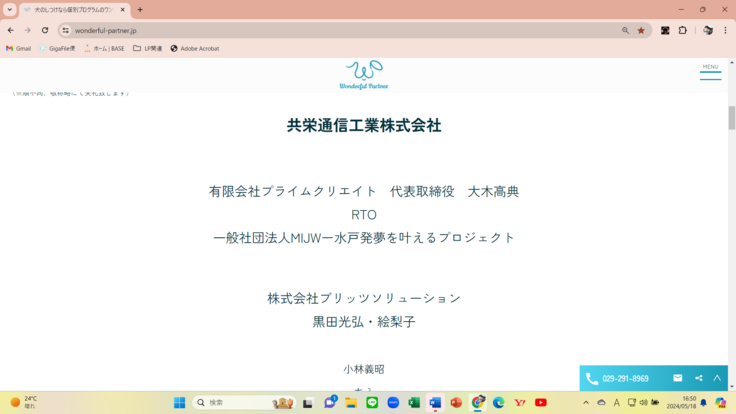Click the zoom magnifier icon in address bar

(x=626, y=30)
